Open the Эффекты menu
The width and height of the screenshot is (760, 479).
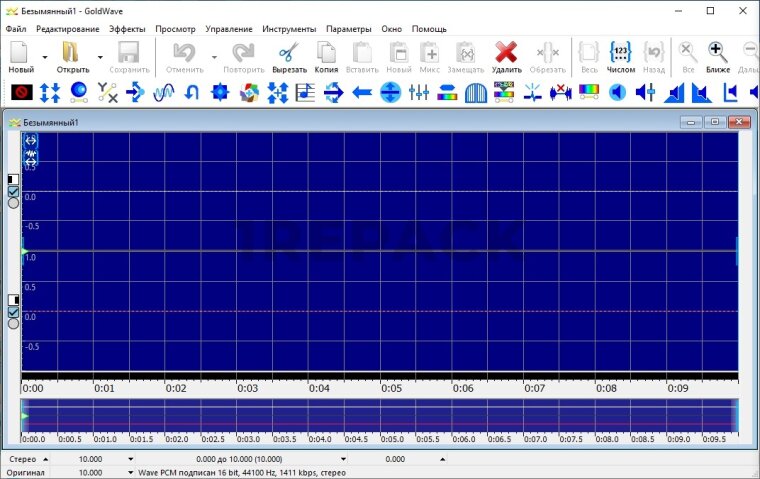[x=126, y=29]
